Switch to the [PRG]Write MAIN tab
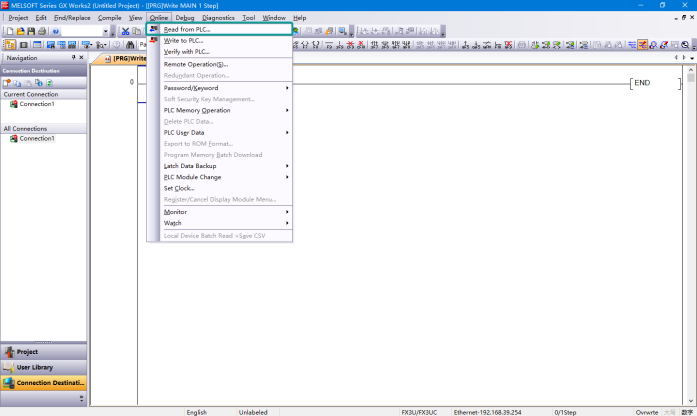 125,59
